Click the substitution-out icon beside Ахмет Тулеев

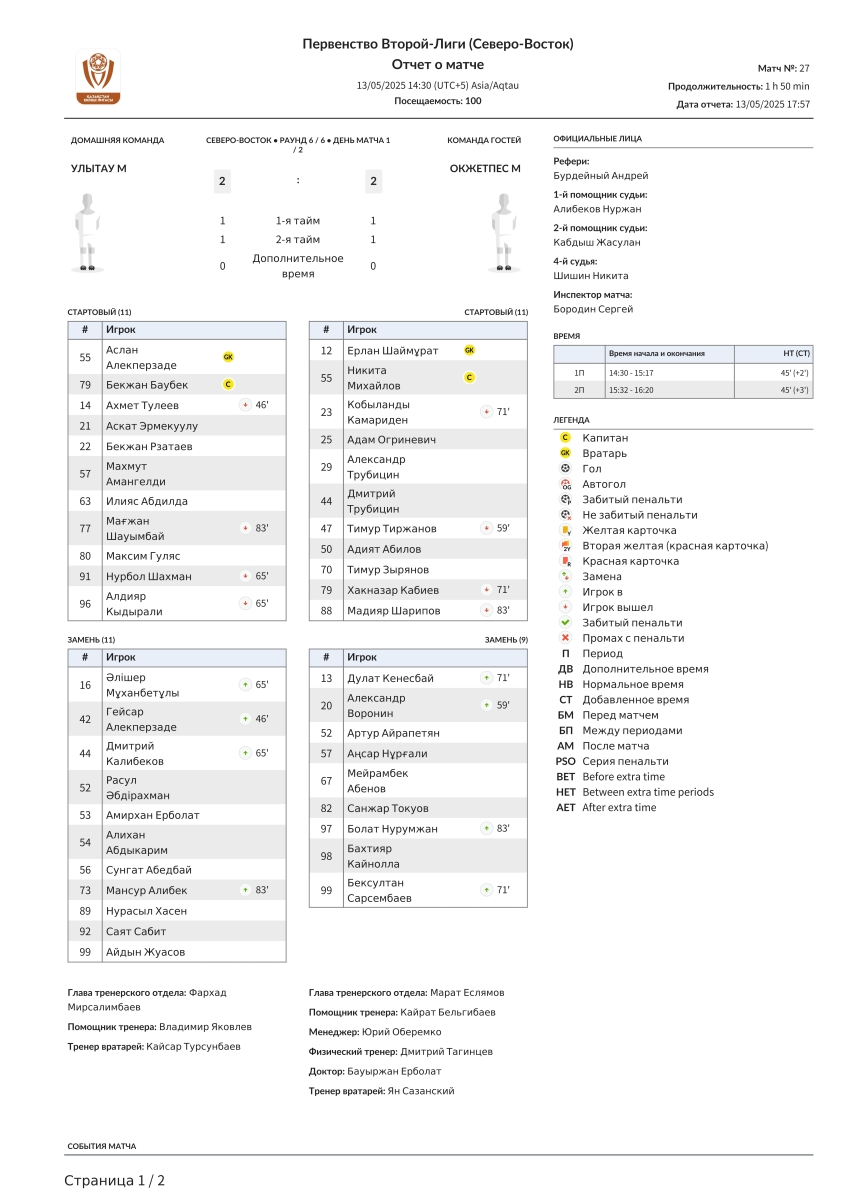[246, 405]
